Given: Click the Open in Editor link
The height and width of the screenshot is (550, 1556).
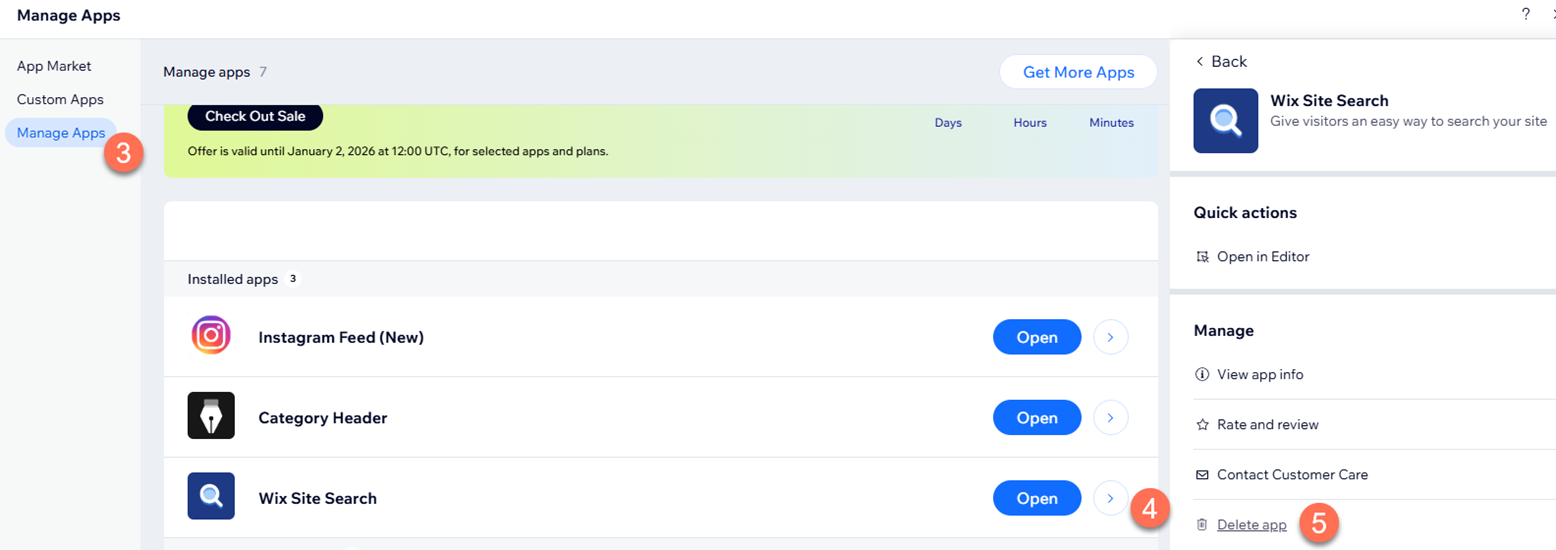Looking at the screenshot, I should coord(1263,257).
